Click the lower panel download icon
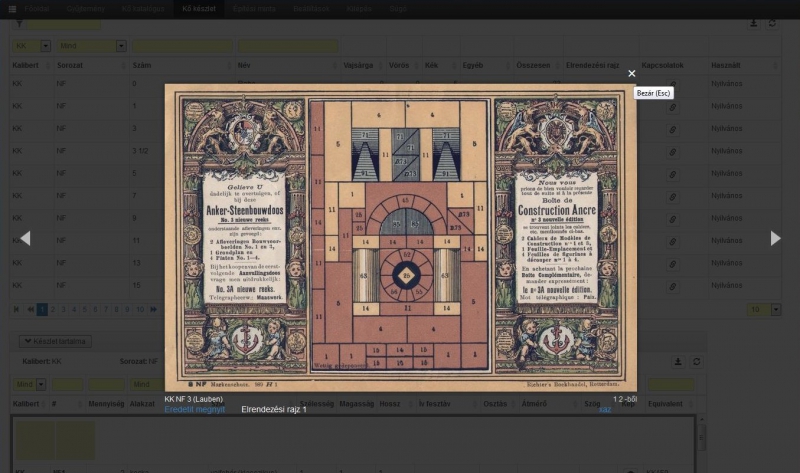The height and width of the screenshot is (473, 800). (x=678, y=362)
